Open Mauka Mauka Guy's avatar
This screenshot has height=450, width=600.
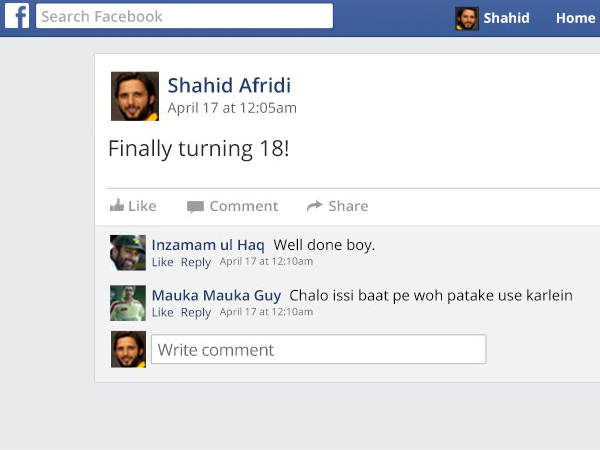tap(128, 303)
